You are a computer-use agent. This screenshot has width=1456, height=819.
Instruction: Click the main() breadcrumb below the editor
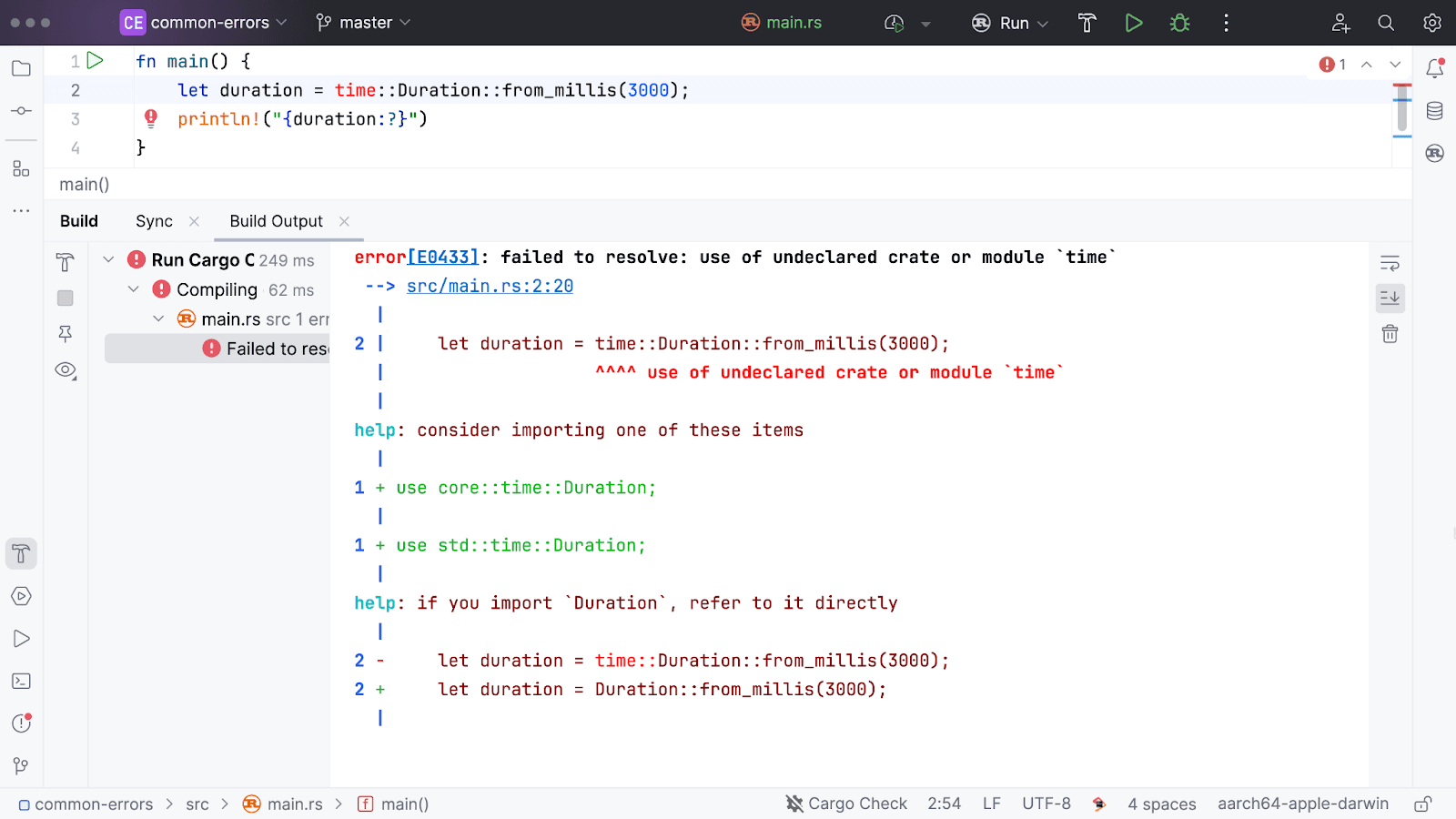pyautogui.click(x=83, y=184)
